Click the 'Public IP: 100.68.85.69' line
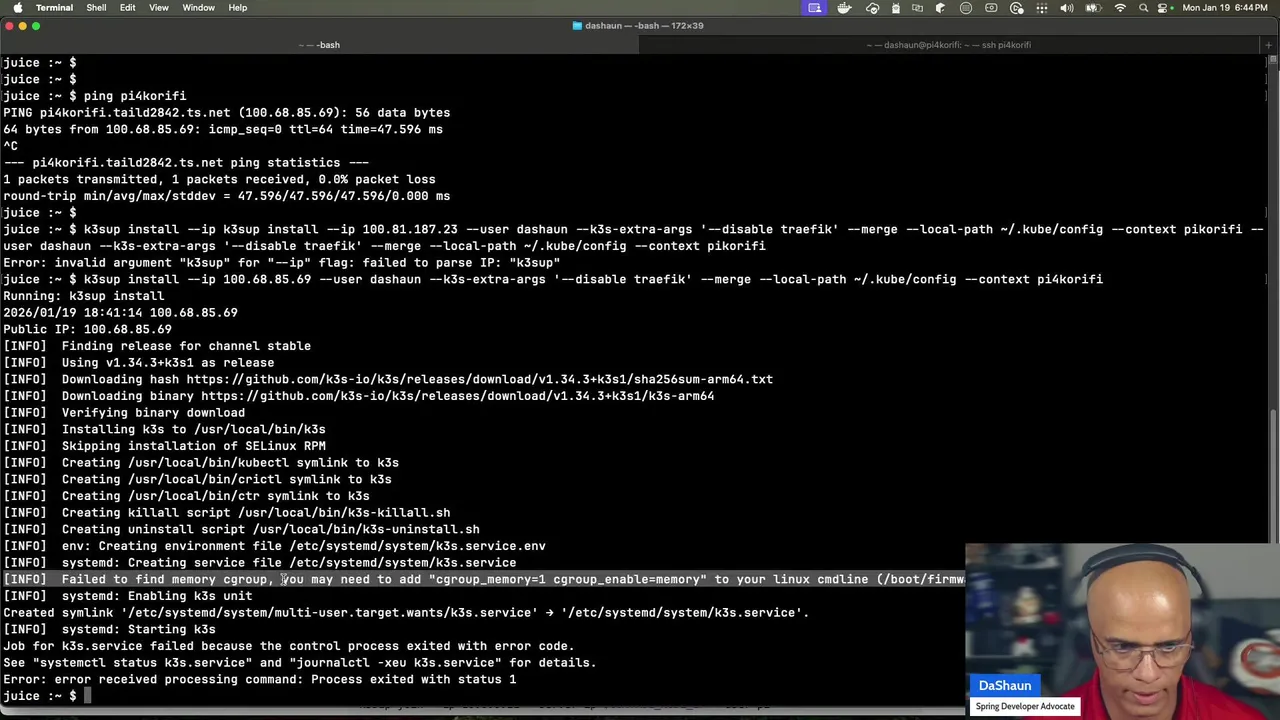The width and height of the screenshot is (1280, 720). (x=87, y=329)
